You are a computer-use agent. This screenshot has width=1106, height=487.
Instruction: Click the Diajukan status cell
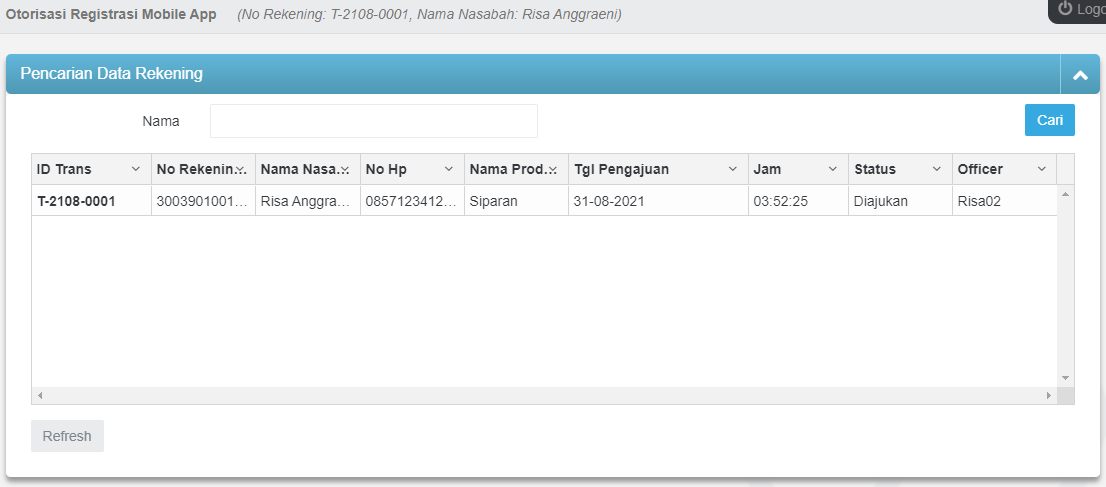pyautogui.click(x=879, y=201)
